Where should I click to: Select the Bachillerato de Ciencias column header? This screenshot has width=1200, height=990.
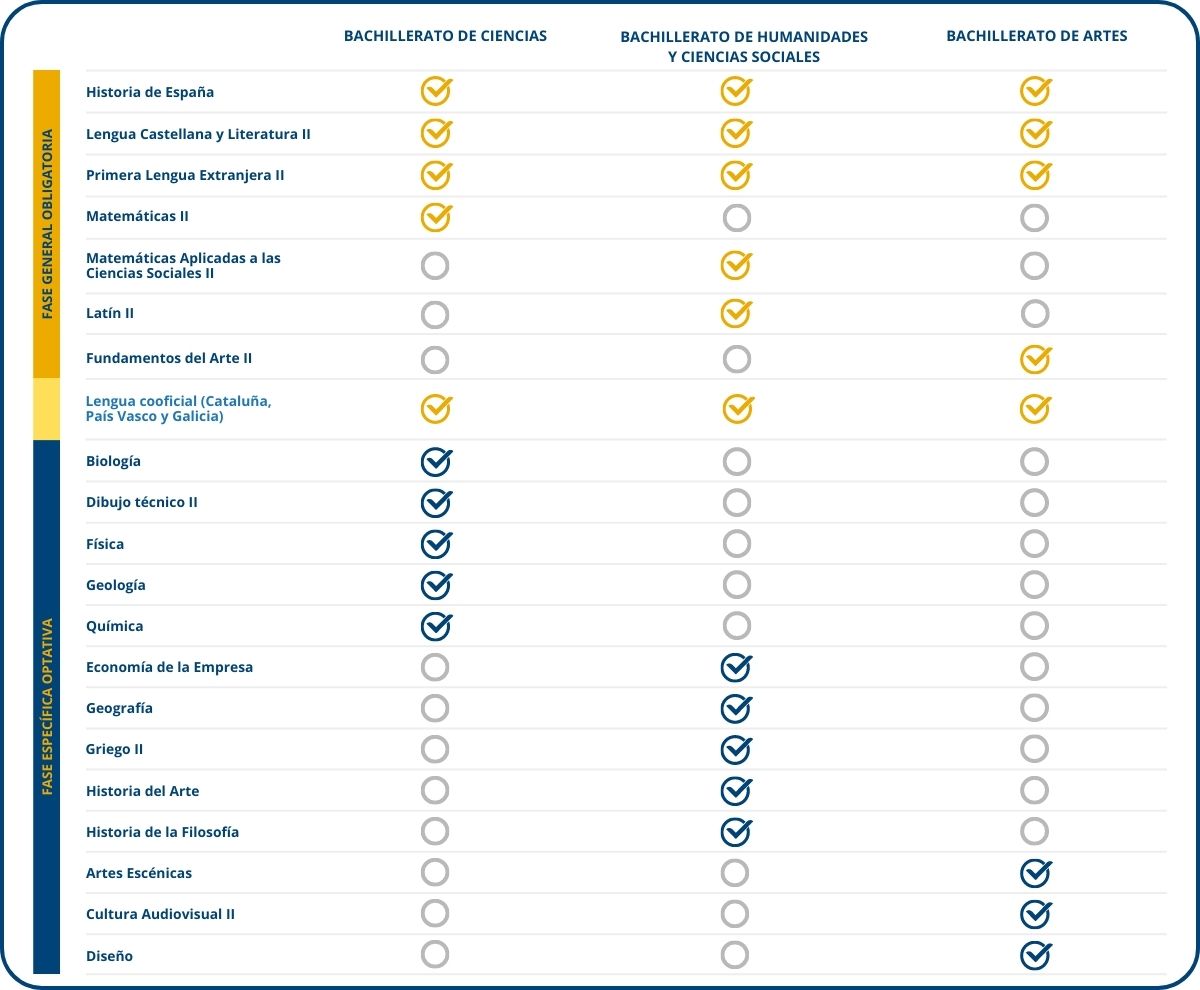[445, 36]
